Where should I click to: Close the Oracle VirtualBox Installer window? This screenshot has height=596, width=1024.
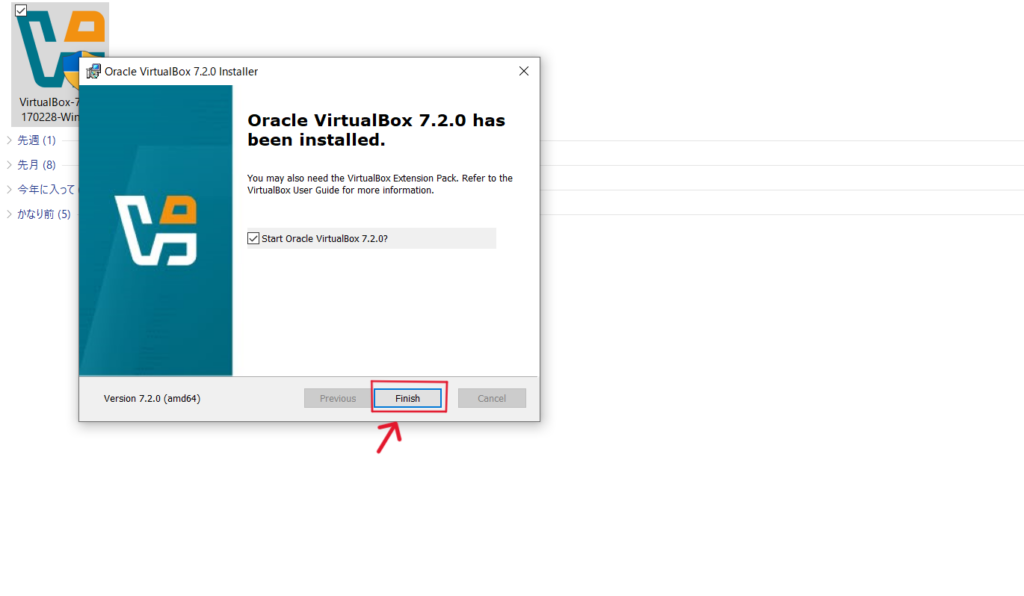(523, 71)
